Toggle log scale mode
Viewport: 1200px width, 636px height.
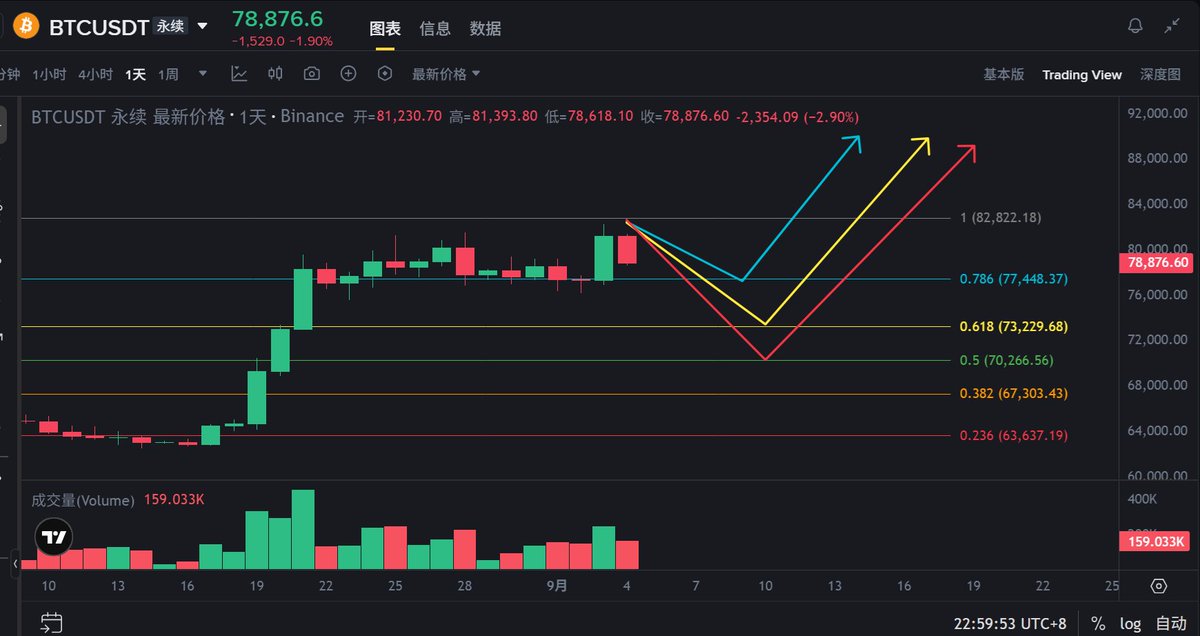pos(1129,623)
